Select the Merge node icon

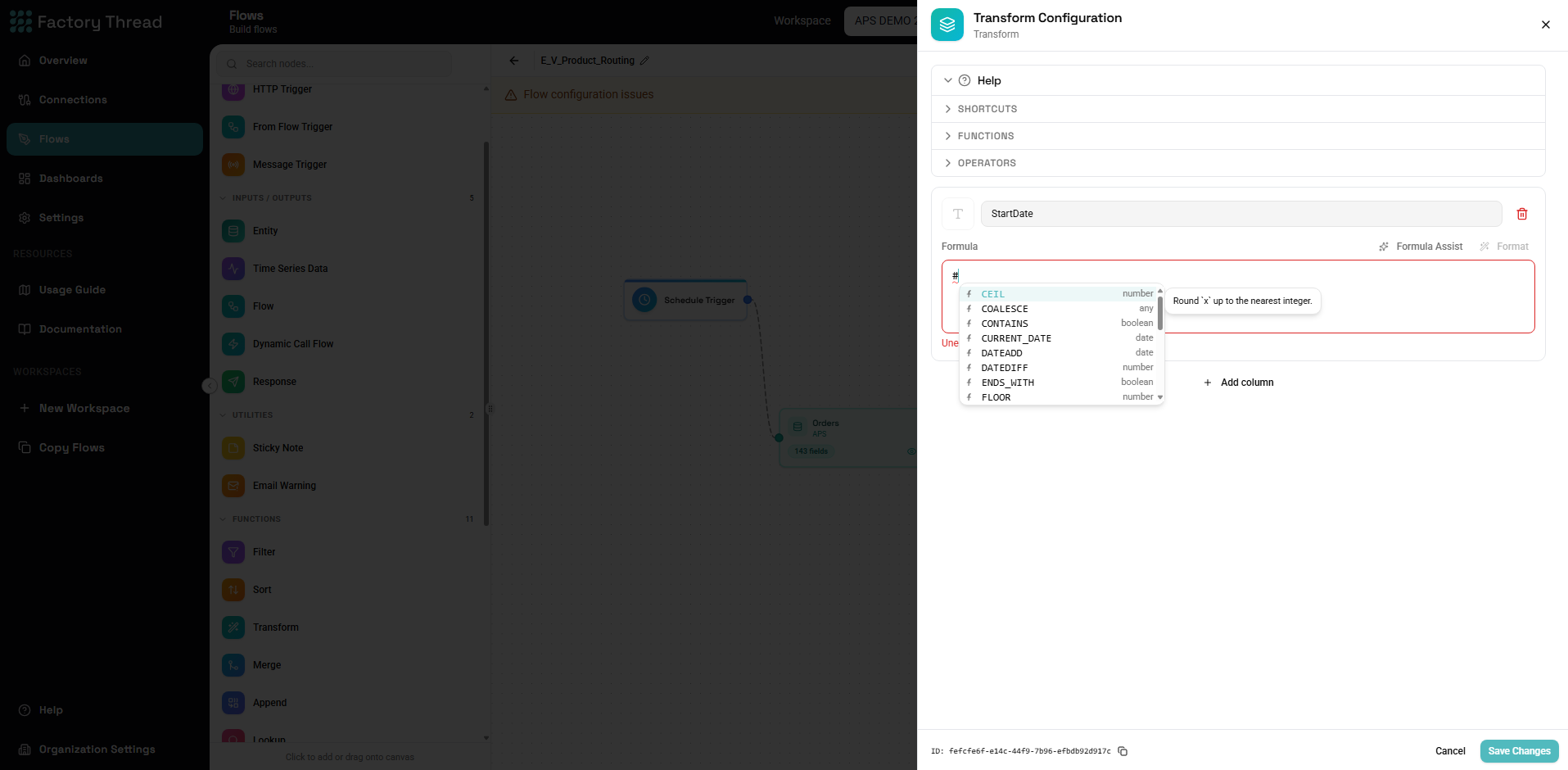(x=233, y=665)
